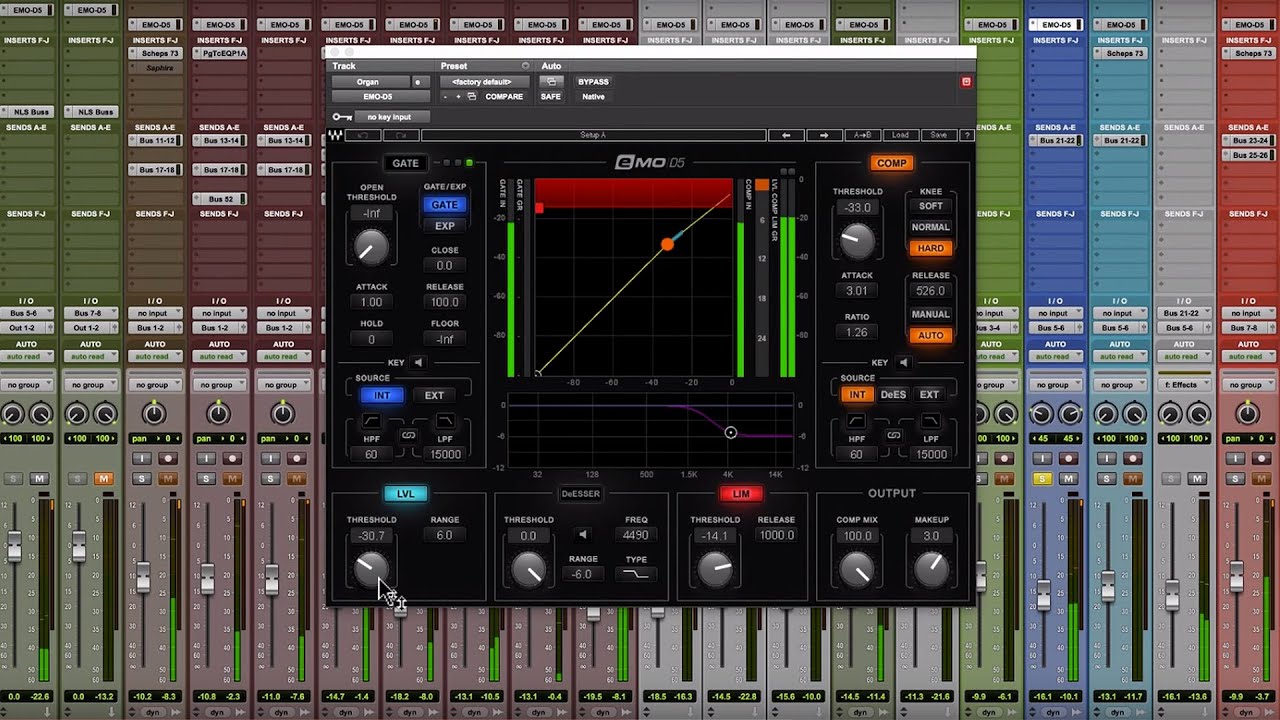Open Waves help question mark button
This screenshot has width=1280, height=720.
click(x=966, y=135)
